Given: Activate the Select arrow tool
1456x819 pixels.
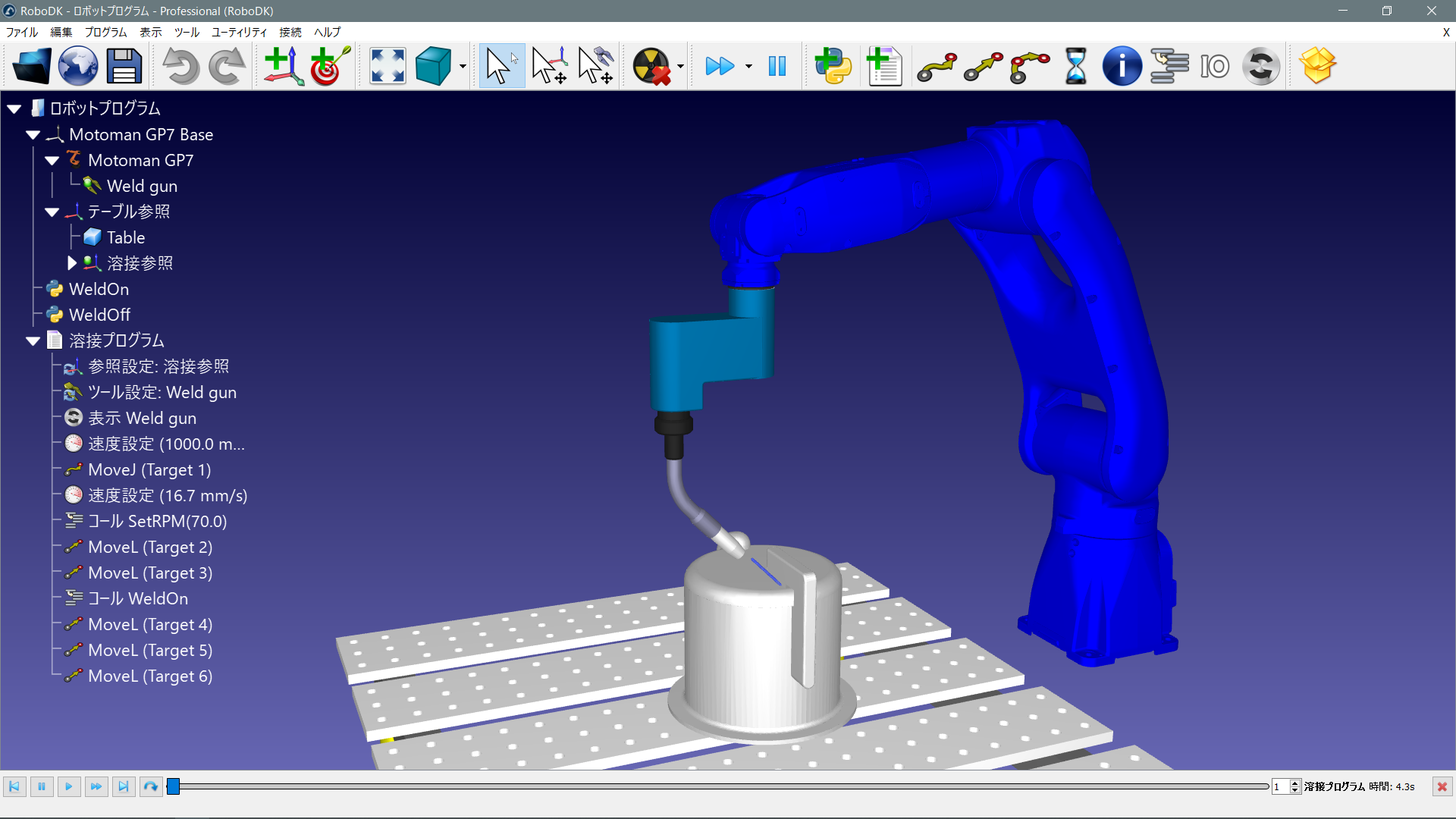Looking at the screenshot, I should pos(501,66).
